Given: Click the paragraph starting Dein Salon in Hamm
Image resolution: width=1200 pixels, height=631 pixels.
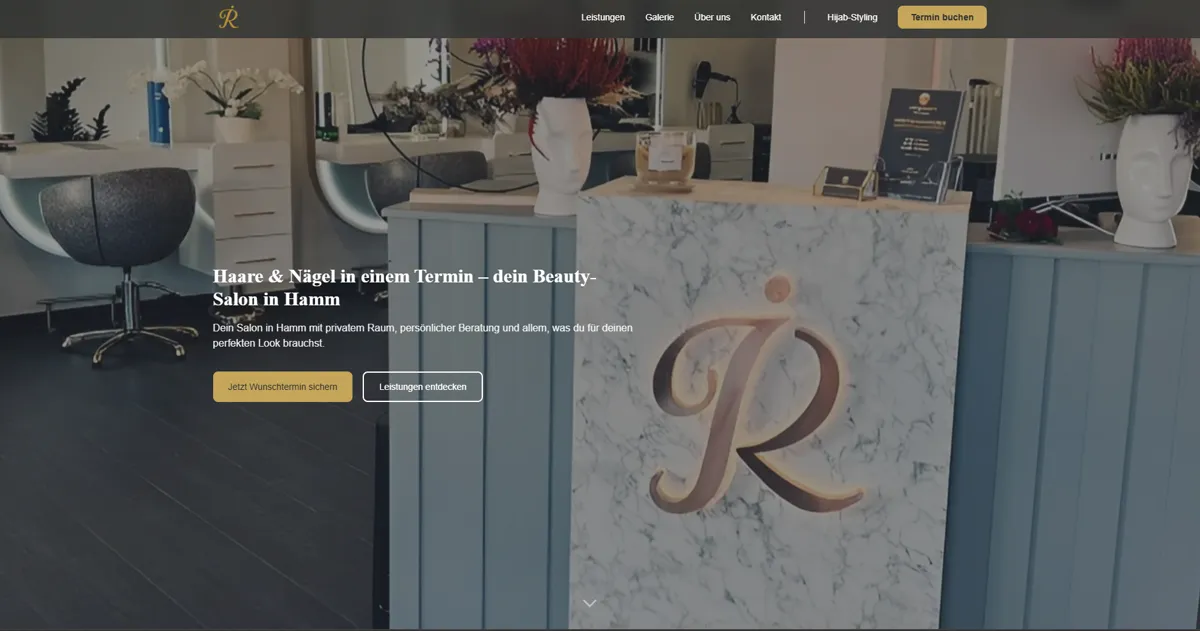Looking at the screenshot, I should pos(422,335).
